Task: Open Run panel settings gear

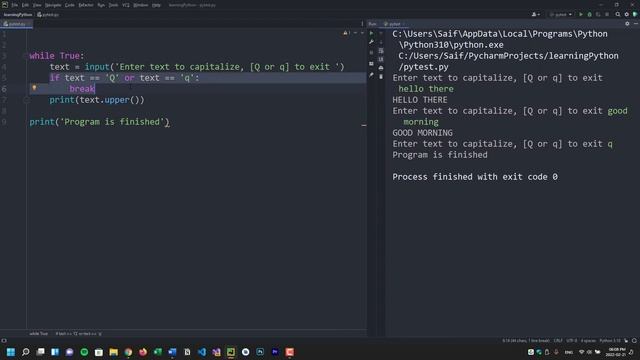Action: (627, 24)
